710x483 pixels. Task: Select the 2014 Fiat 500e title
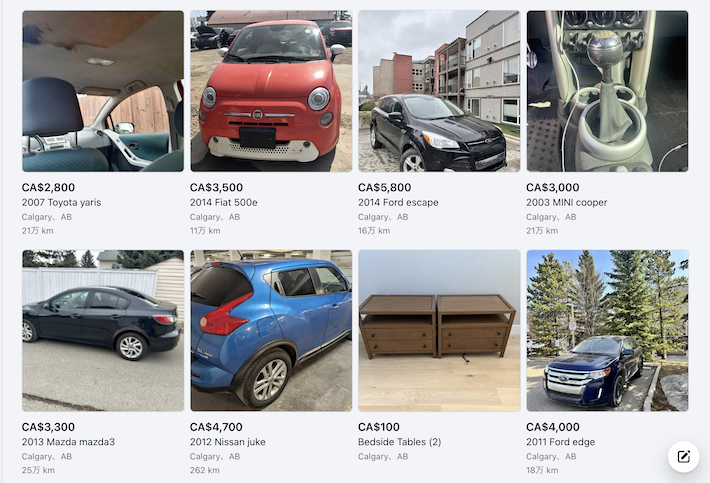click(224, 202)
